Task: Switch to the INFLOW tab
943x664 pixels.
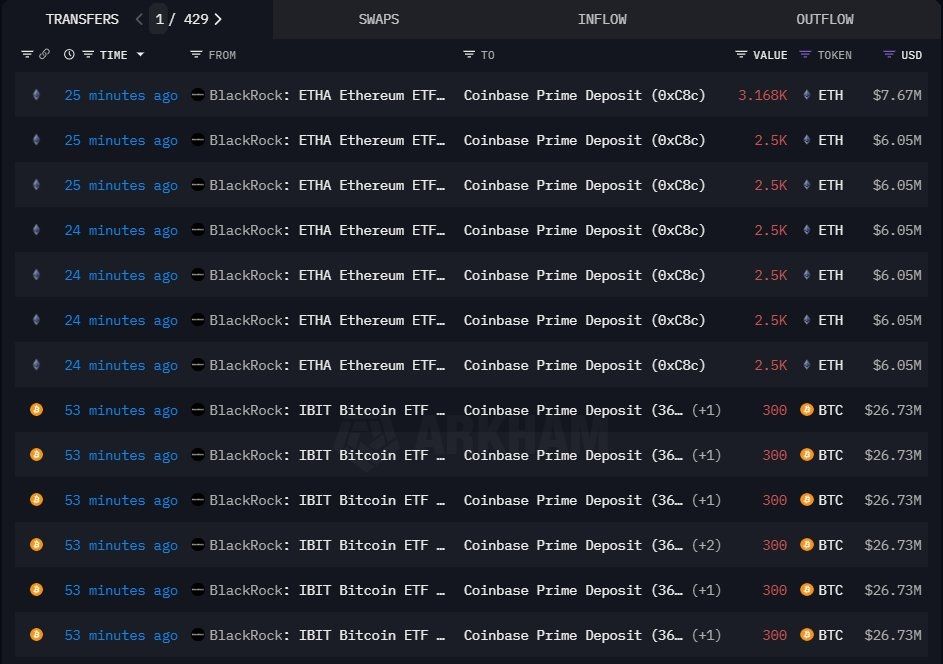Action: coord(602,19)
